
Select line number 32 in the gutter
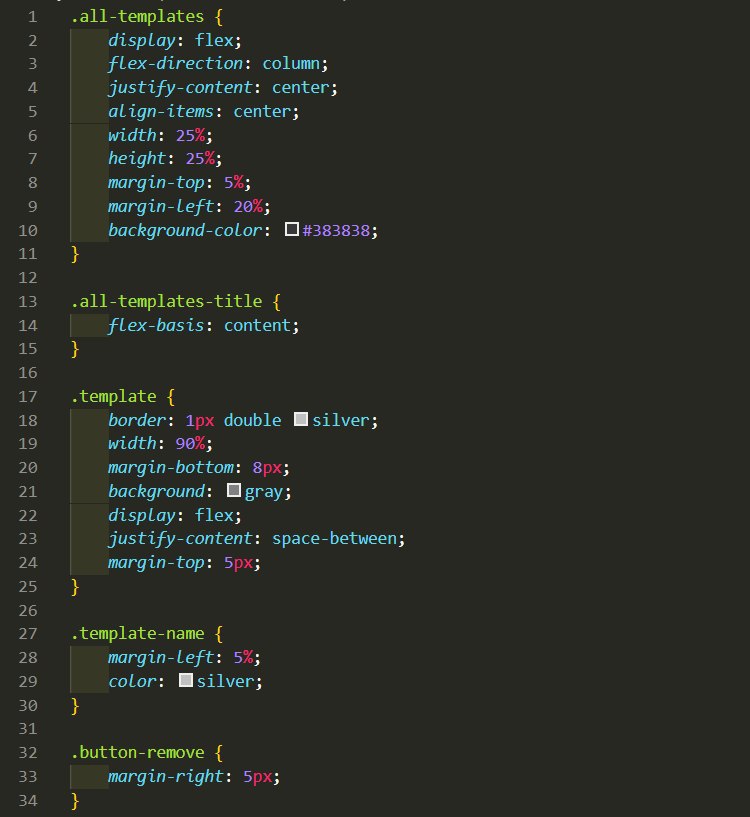click(28, 752)
